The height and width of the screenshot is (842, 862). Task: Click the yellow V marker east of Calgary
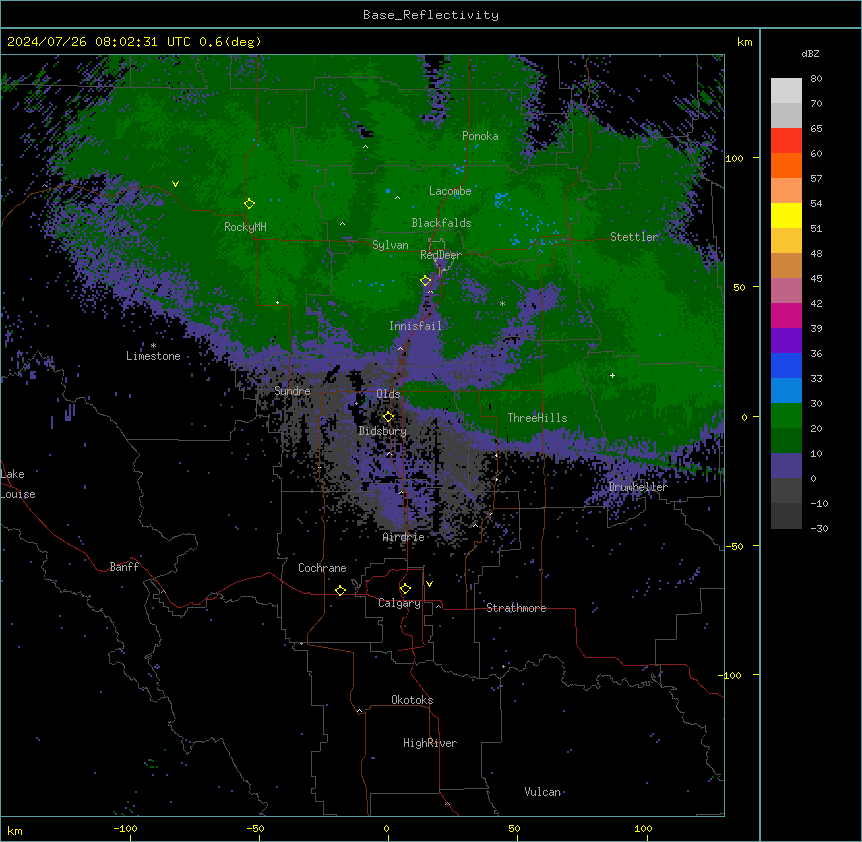pyautogui.click(x=429, y=584)
